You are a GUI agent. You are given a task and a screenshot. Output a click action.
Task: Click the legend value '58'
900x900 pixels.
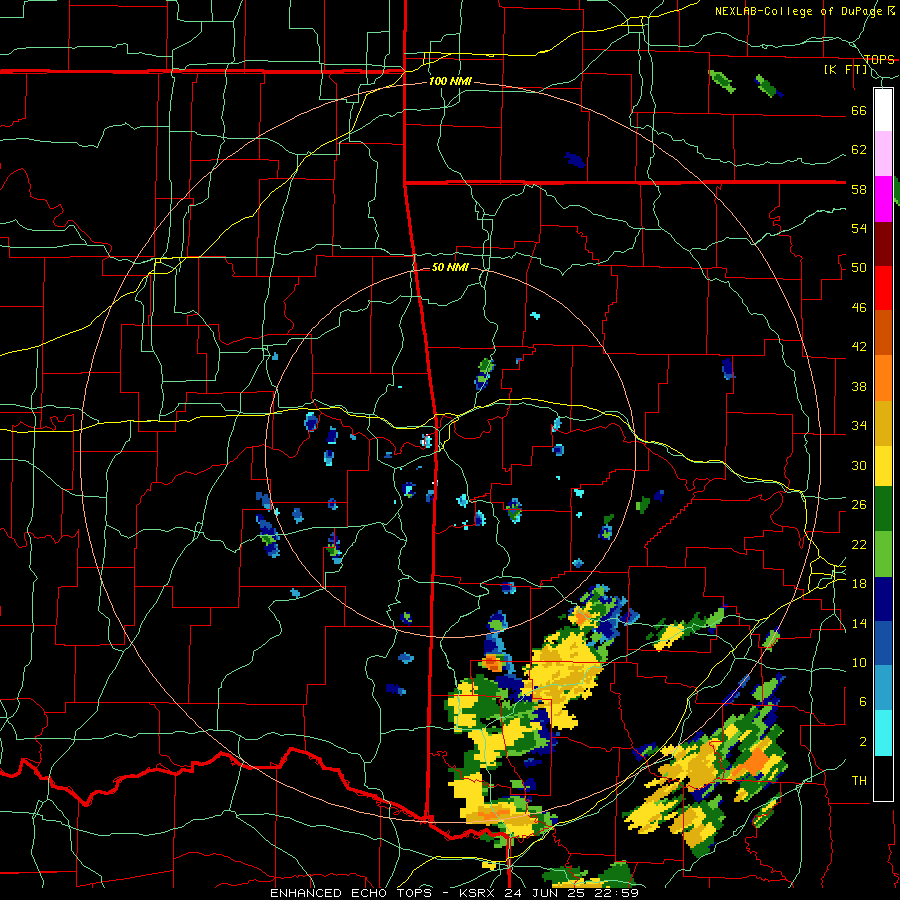click(859, 189)
